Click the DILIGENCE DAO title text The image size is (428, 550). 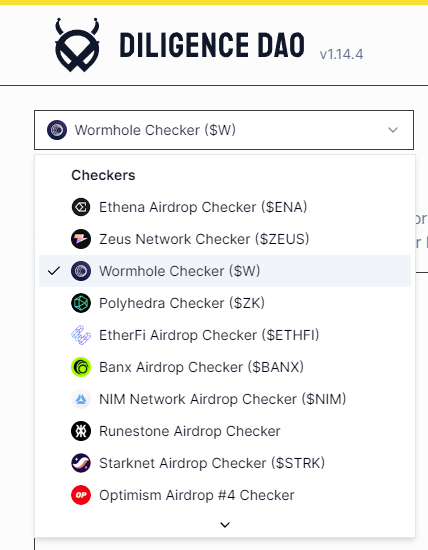pyautogui.click(x=212, y=45)
